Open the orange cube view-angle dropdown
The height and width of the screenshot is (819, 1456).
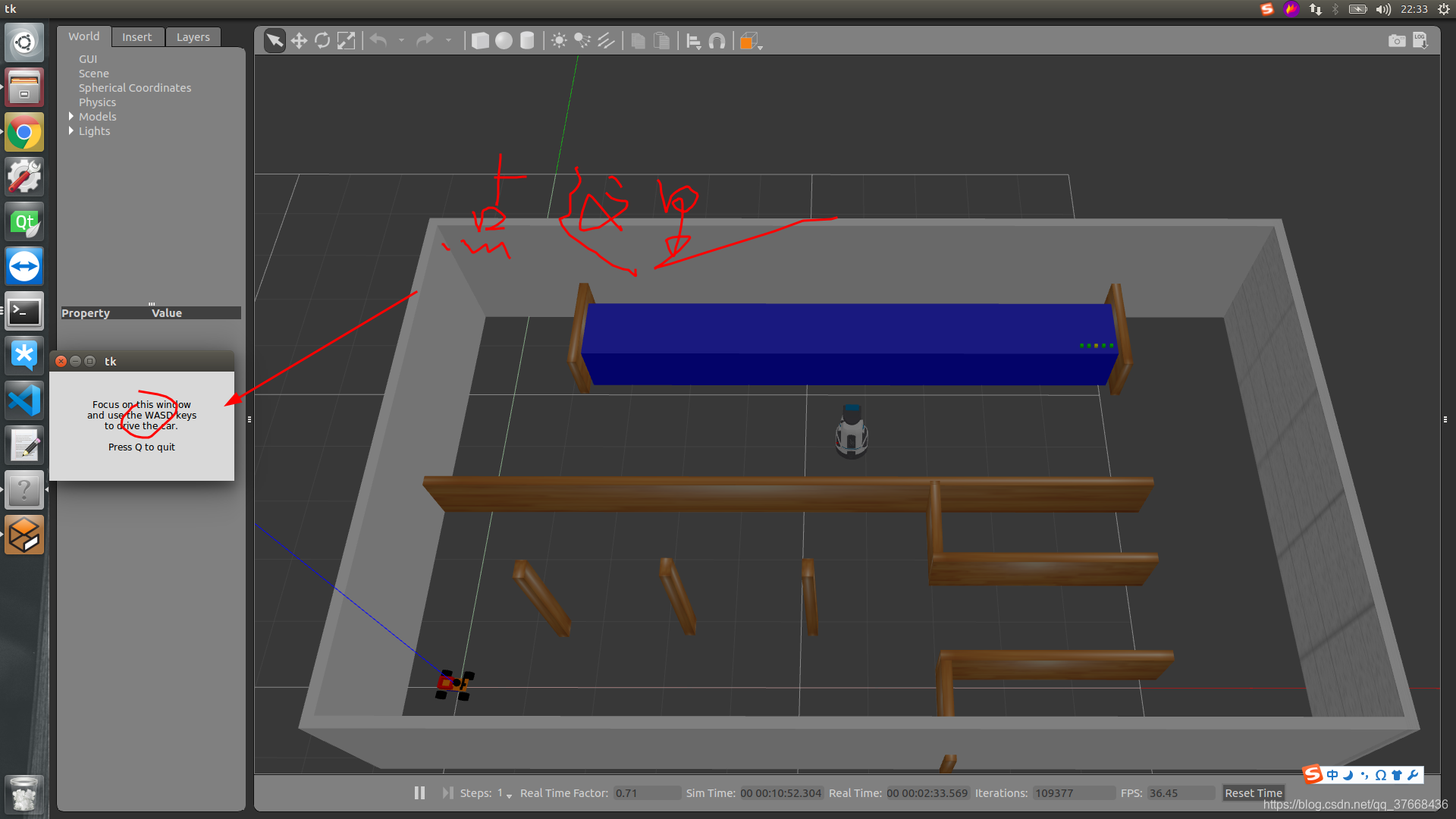[760, 46]
